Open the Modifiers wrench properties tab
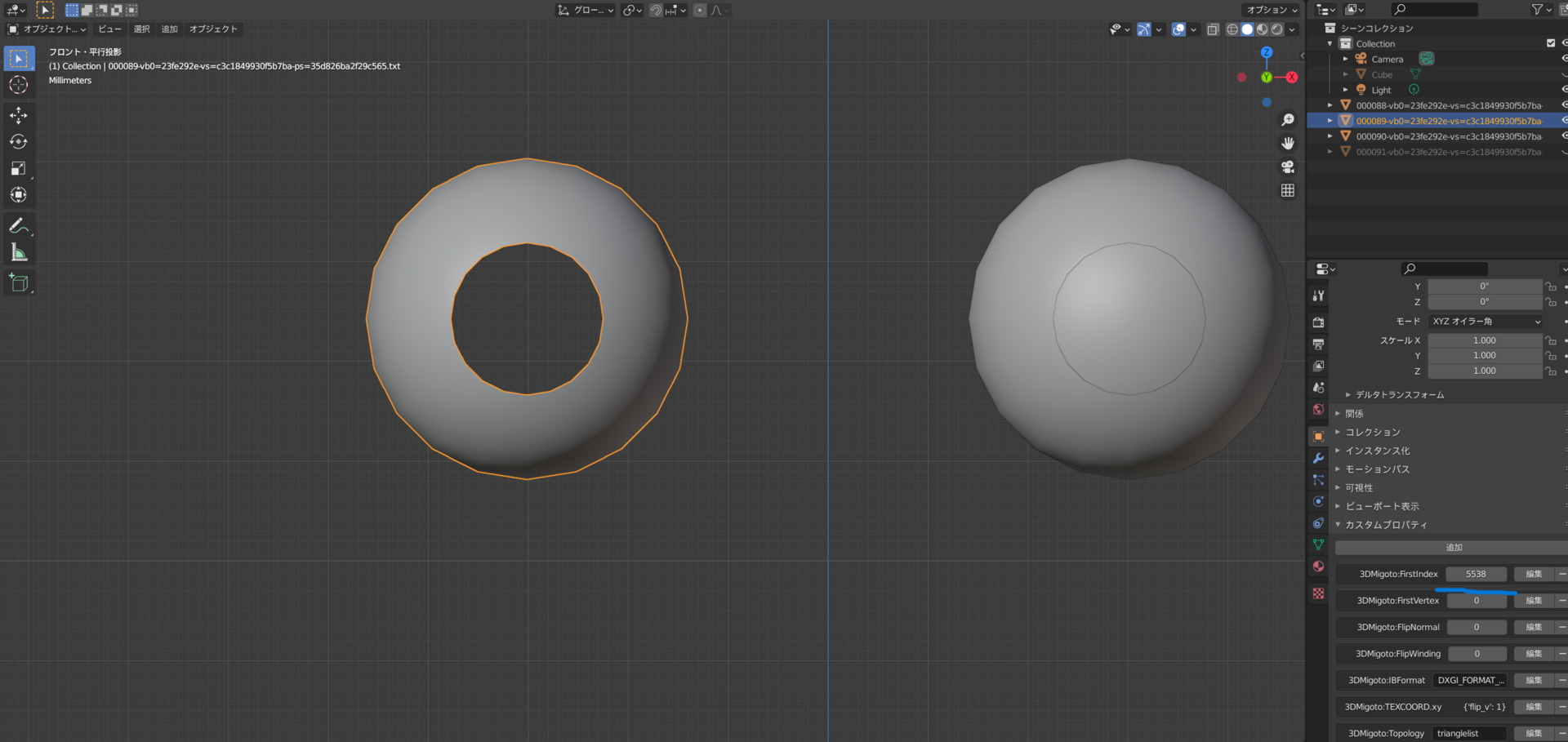This screenshot has width=1568, height=742. point(1318,459)
